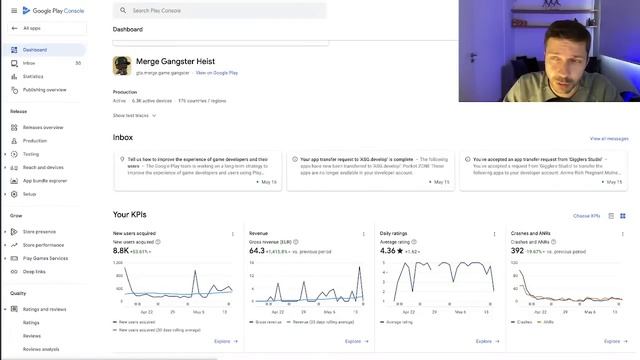Click Choose KPIs link
This screenshot has width=640, height=360.
(587, 216)
